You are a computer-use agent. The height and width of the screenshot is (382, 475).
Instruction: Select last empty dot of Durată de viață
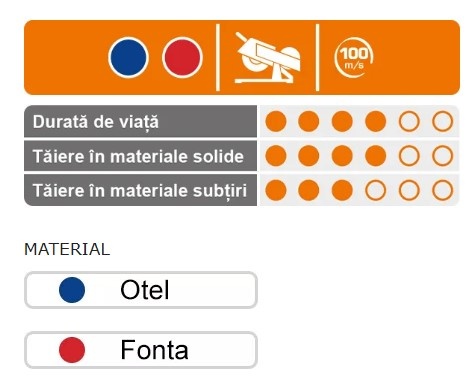click(443, 121)
